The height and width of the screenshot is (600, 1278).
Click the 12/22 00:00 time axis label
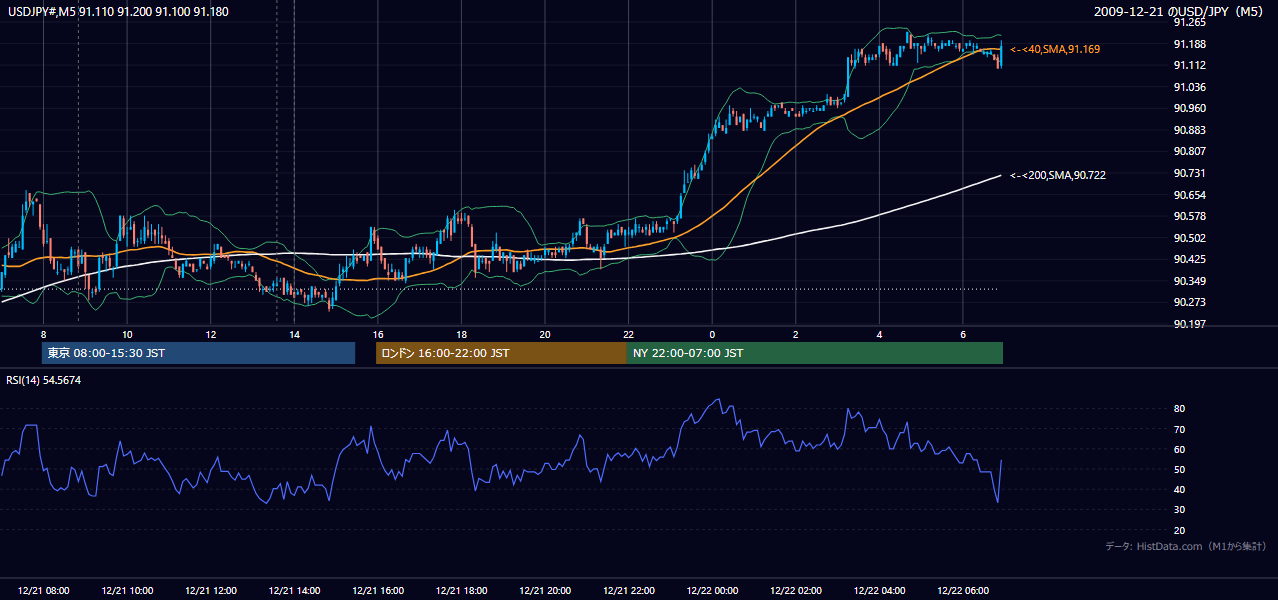tap(712, 591)
